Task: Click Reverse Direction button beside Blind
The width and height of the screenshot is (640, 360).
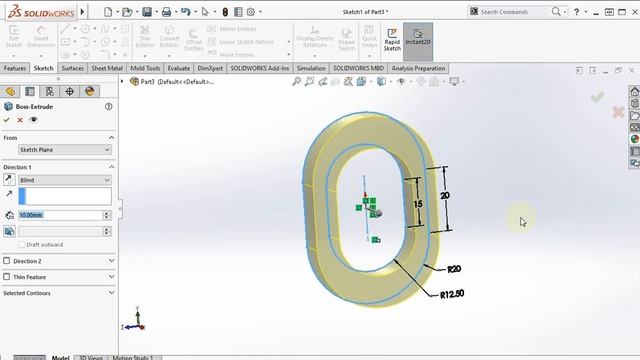Action: [x=9, y=180]
